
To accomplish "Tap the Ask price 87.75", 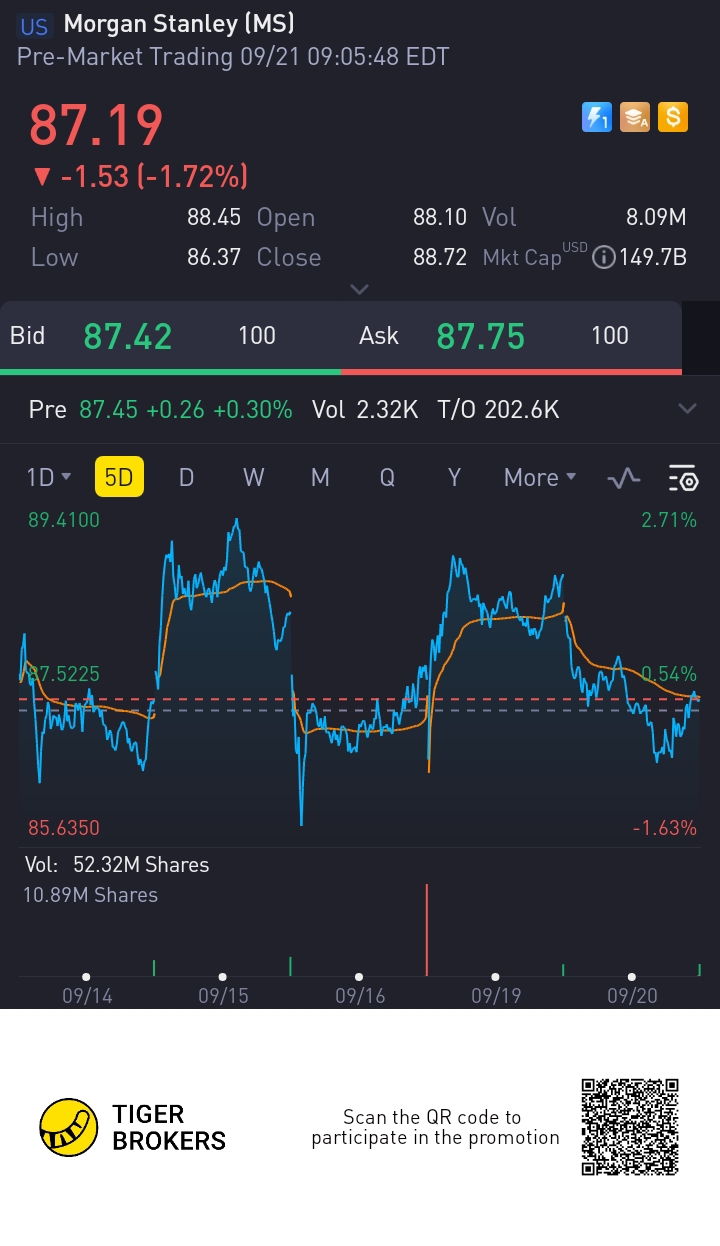I will tap(481, 337).
